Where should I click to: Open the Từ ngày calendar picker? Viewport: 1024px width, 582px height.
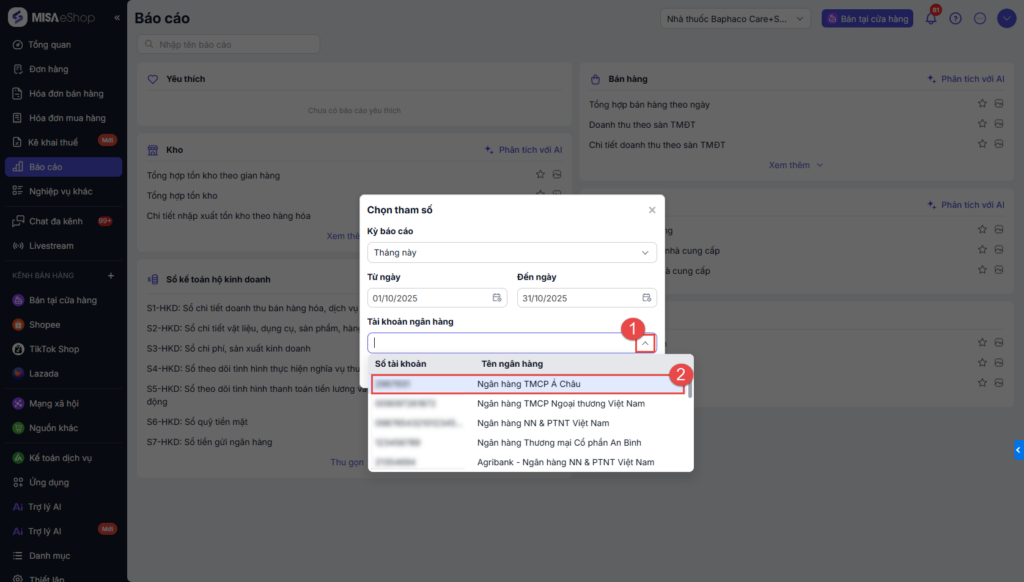tap(497, 298)
